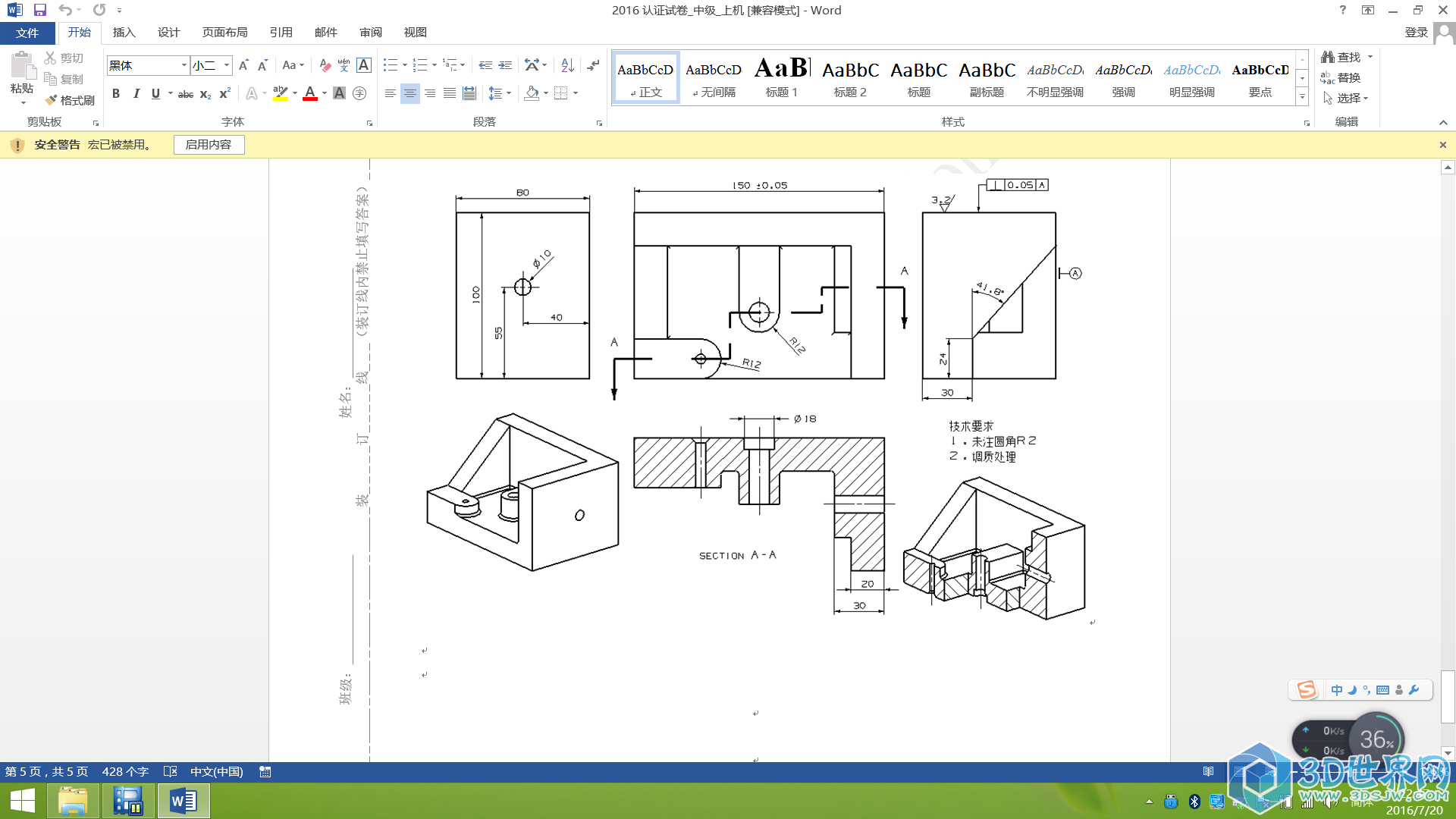Image resolution: width=1456 pixels, height=819 pixels.
Task: Click 登录 to sign in
Action: click(1416, 33)
